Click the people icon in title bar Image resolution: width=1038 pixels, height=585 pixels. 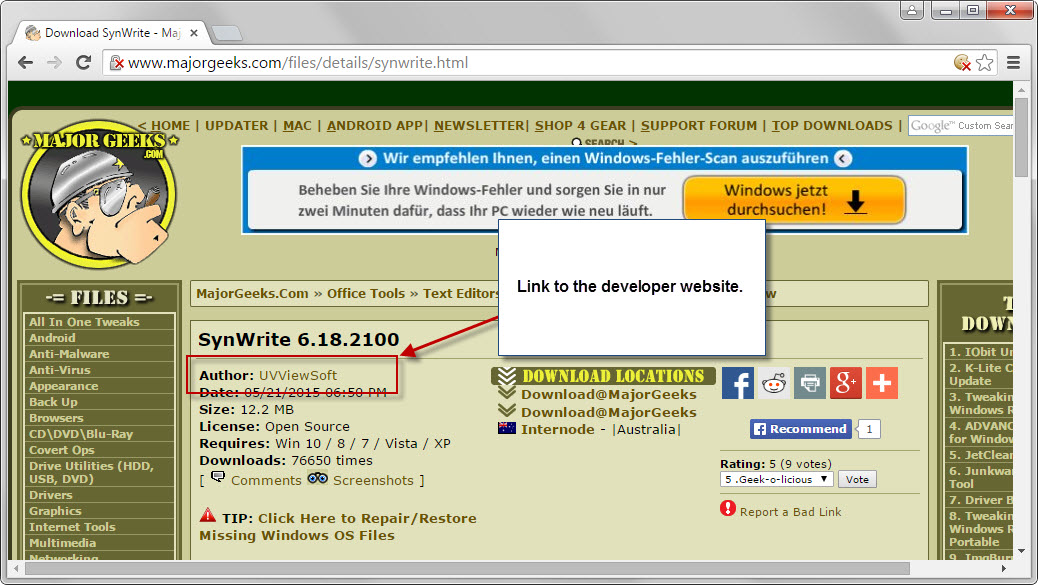point(912,10)
